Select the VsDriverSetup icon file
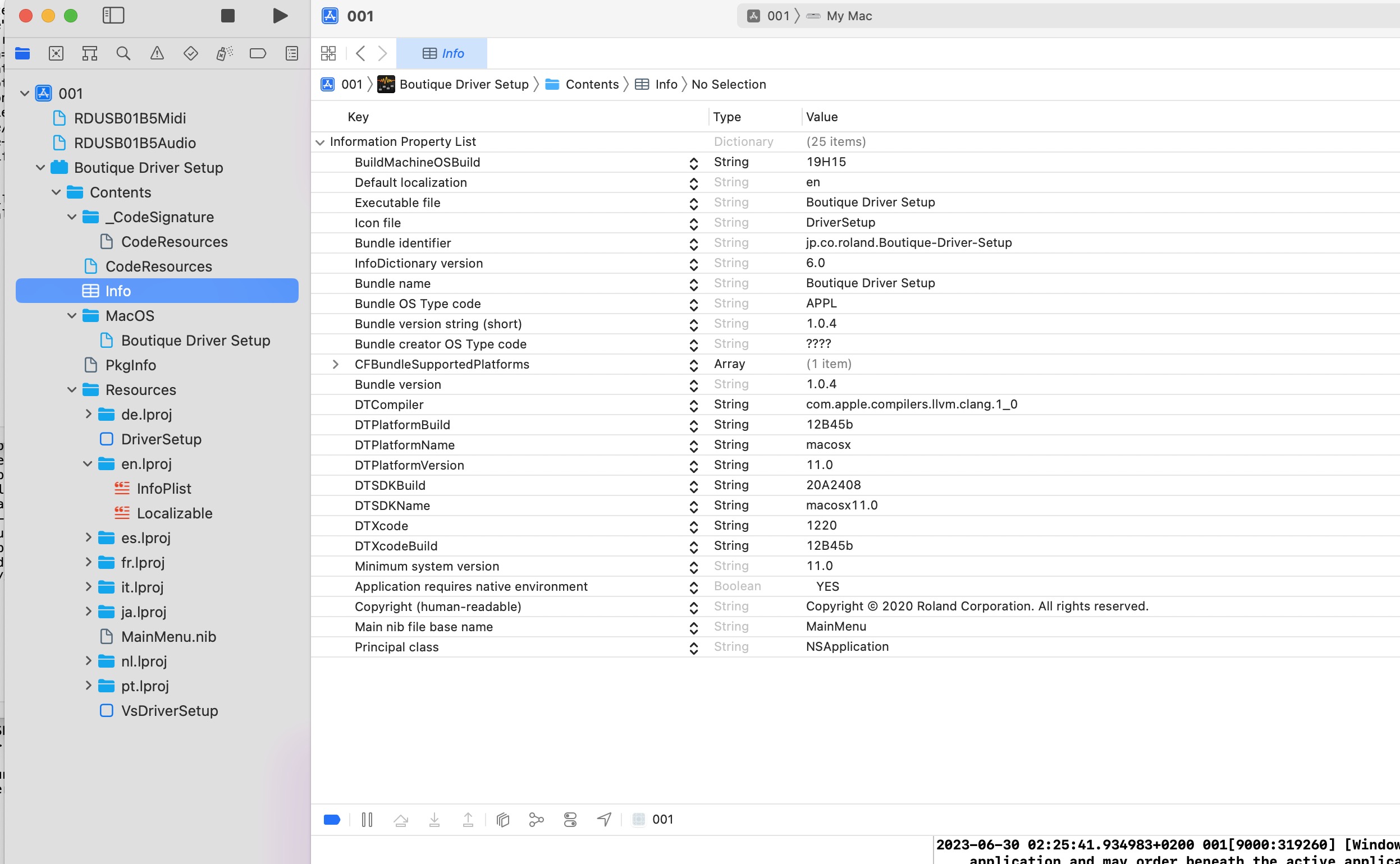The width and height of the screenshot is (1400, 864). (159, 711)
